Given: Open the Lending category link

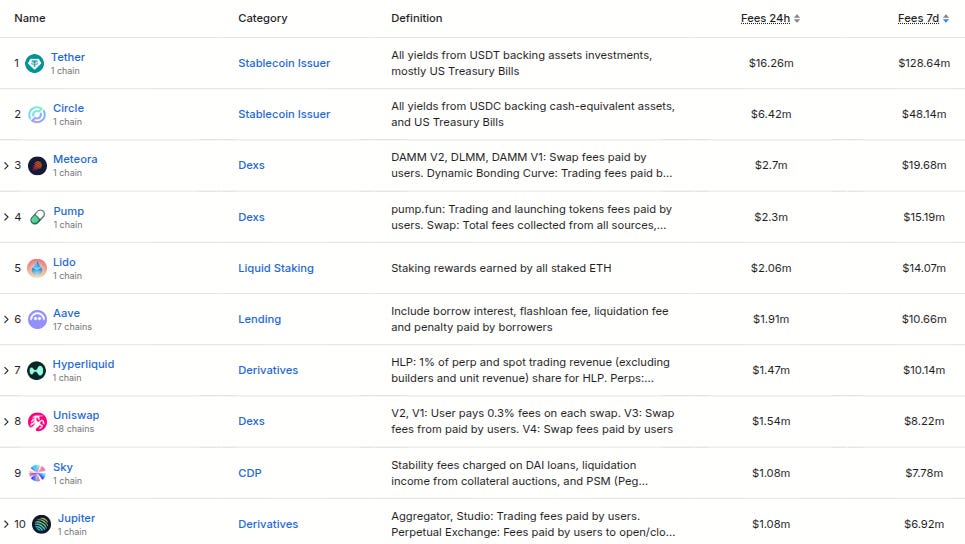Looking at the screenshot, I should 260,319.
